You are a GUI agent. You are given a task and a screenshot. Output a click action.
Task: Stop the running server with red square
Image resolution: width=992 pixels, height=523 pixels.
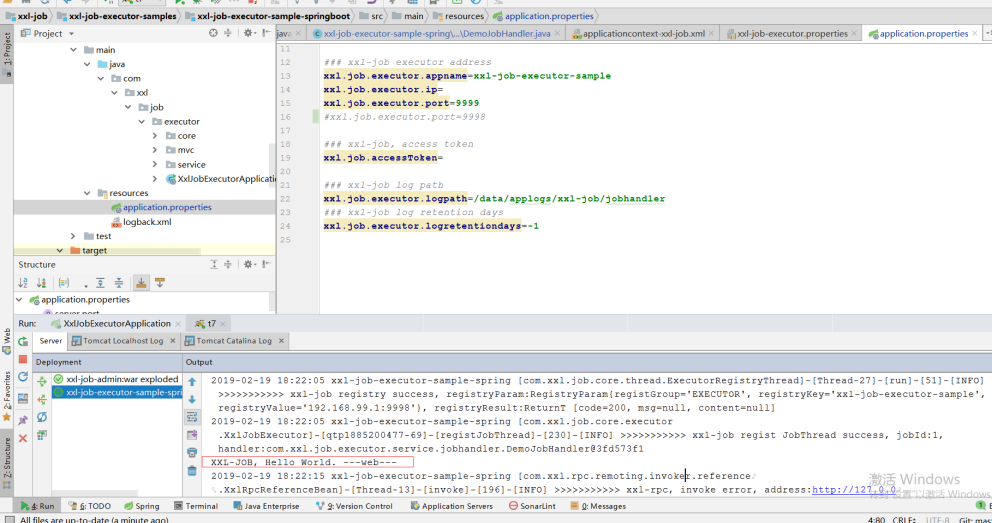tap(23, 359)
